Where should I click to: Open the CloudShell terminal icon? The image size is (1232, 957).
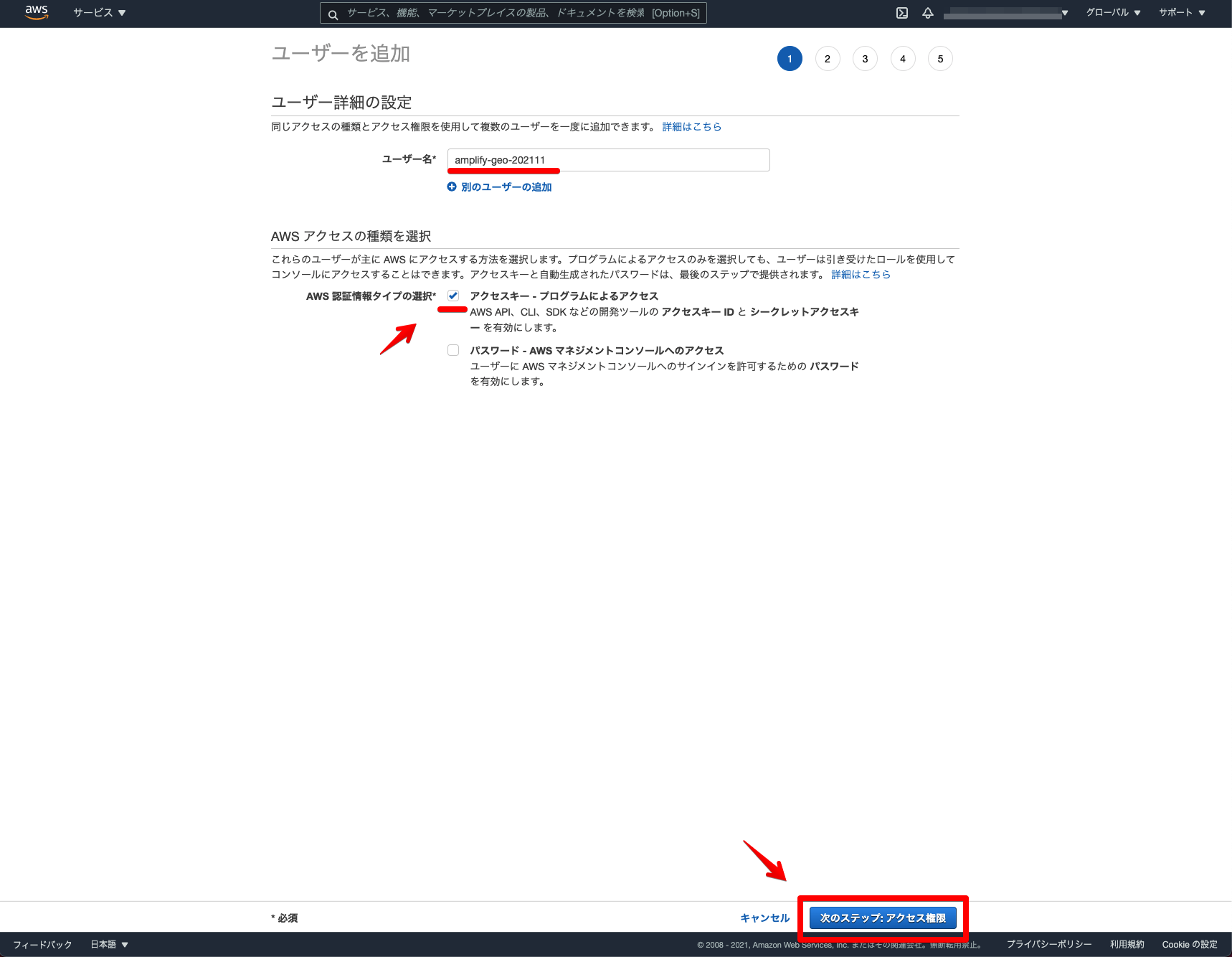[902, 13]
